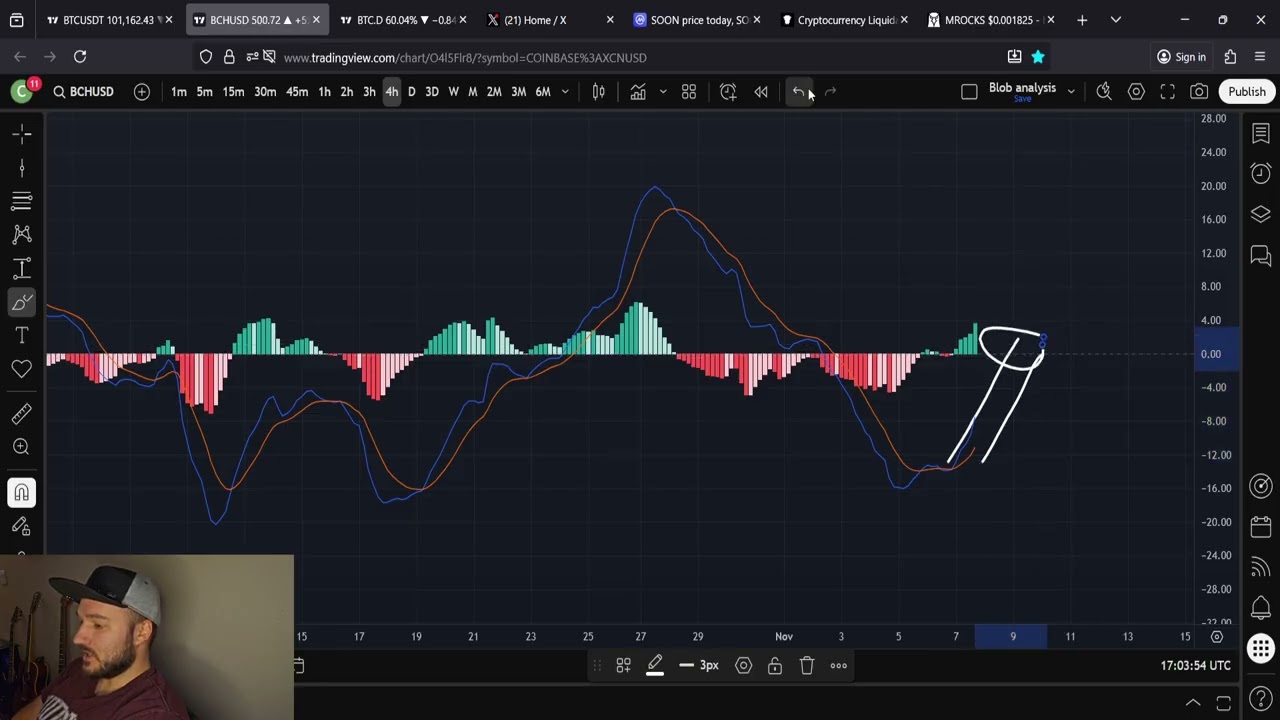Open the watchlist panel icon
The height and width of the screenshot is (720, 1280).
1260,133
